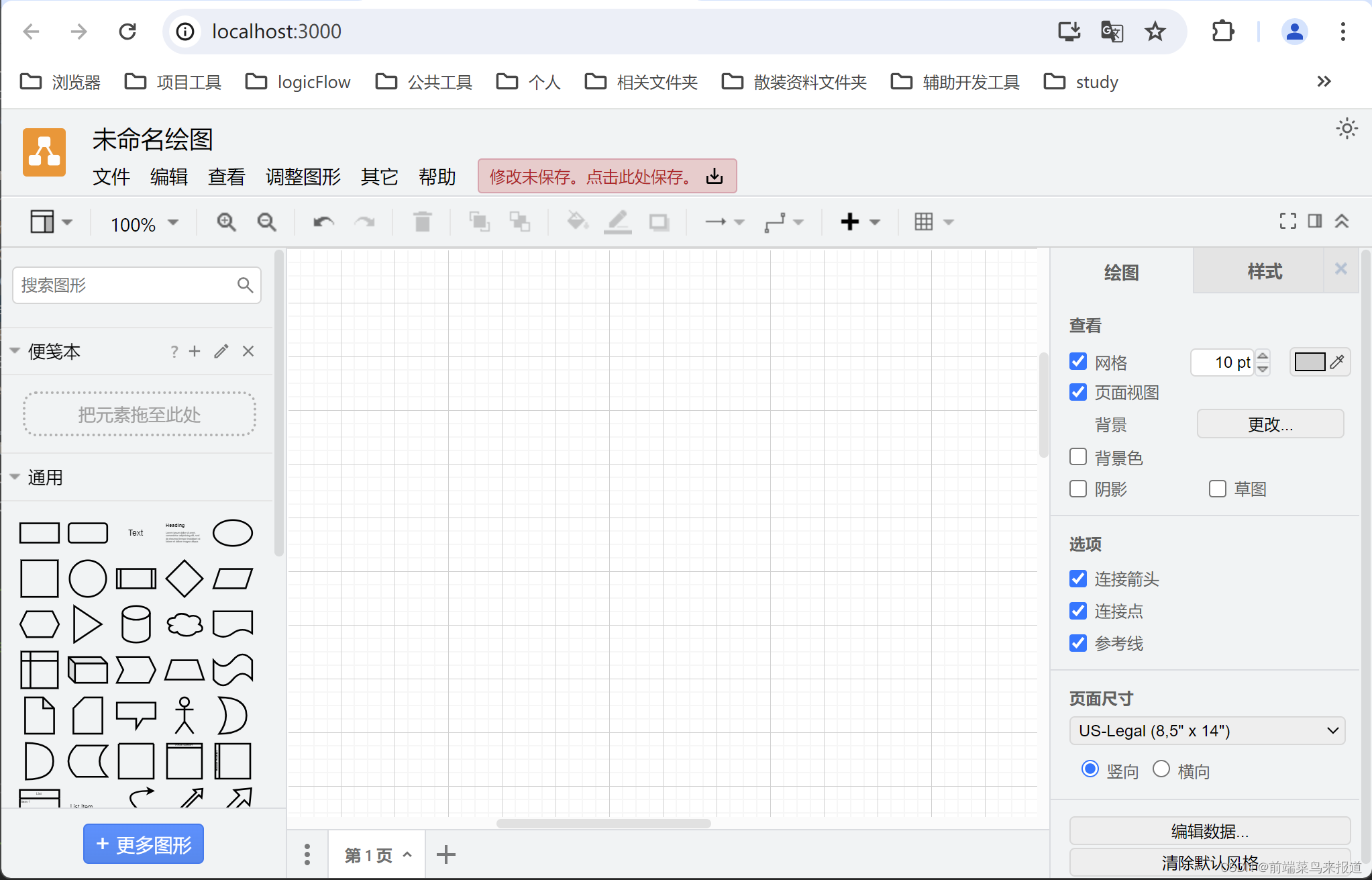Add a new page with plus icon

pyautogui.click(x=445, y=855)
